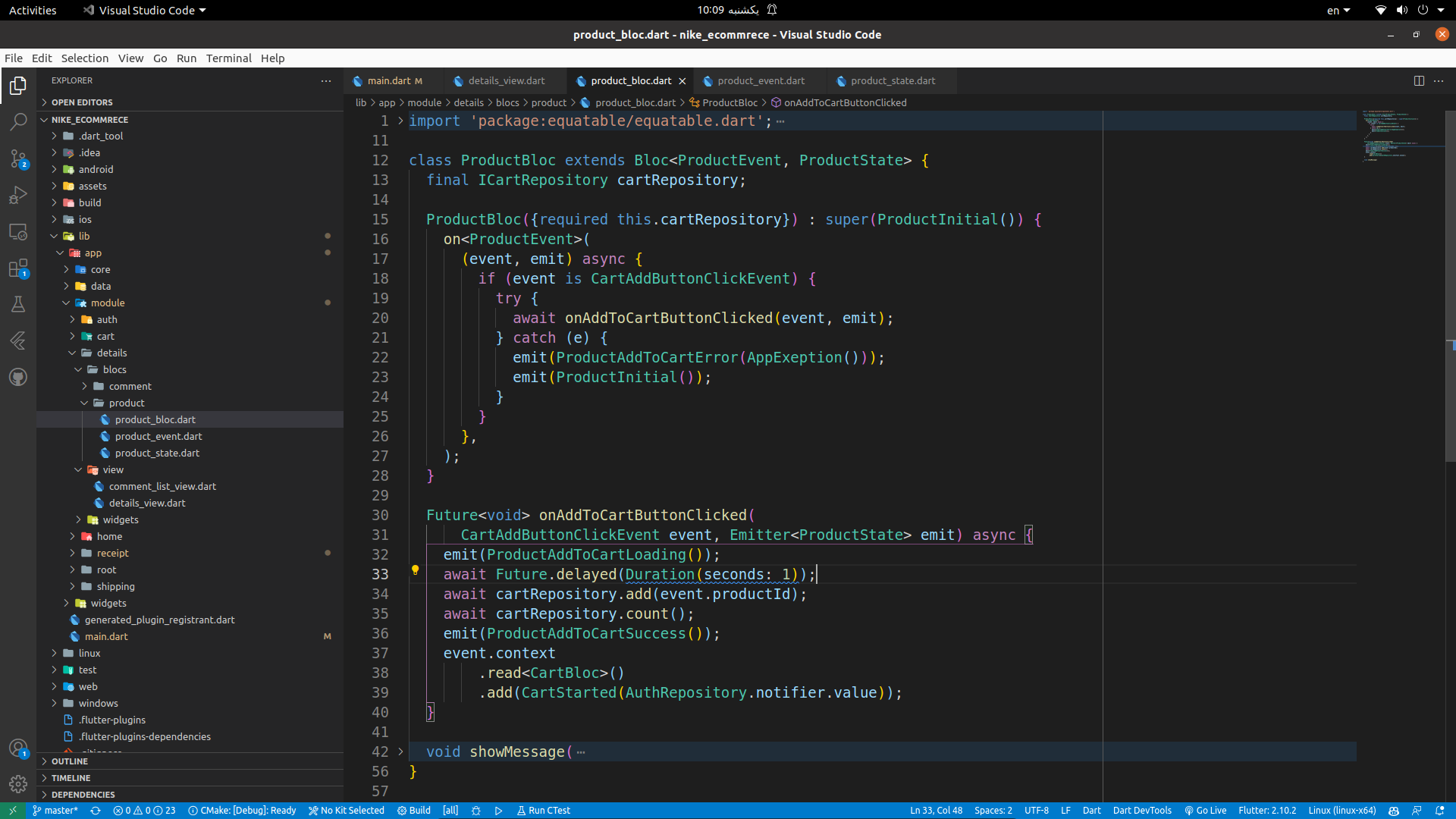
Task: Open the Explorer view in activity bar
Action: 18,86
